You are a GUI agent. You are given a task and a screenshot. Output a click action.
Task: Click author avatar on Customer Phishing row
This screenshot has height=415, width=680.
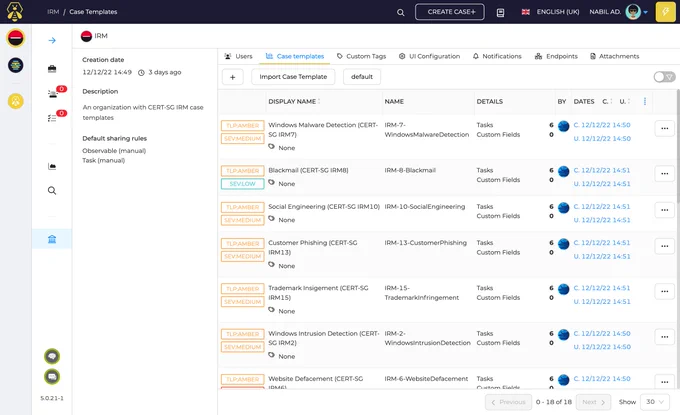click(563, 244)
